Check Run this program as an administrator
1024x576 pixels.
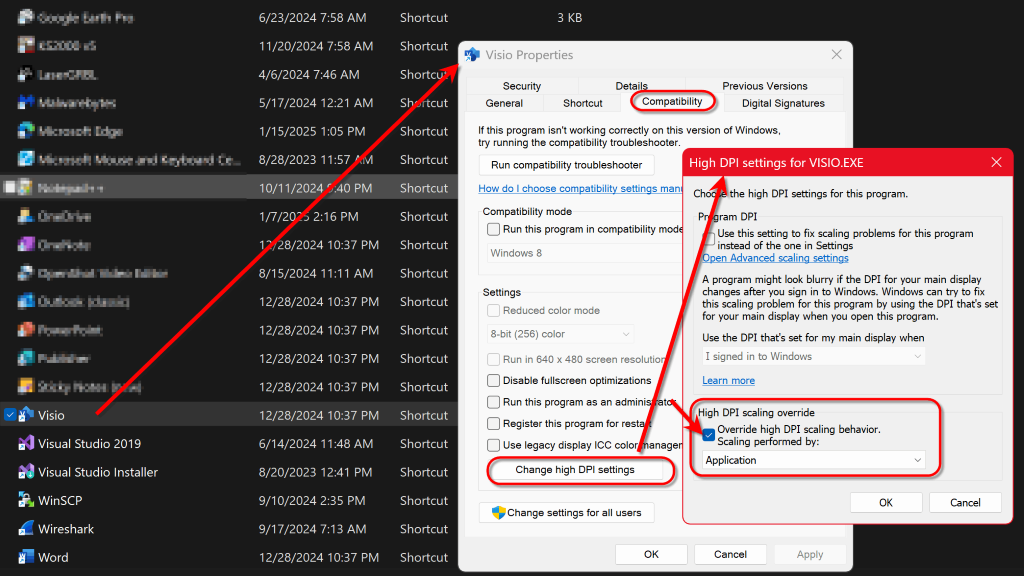[x=493, y=401]
